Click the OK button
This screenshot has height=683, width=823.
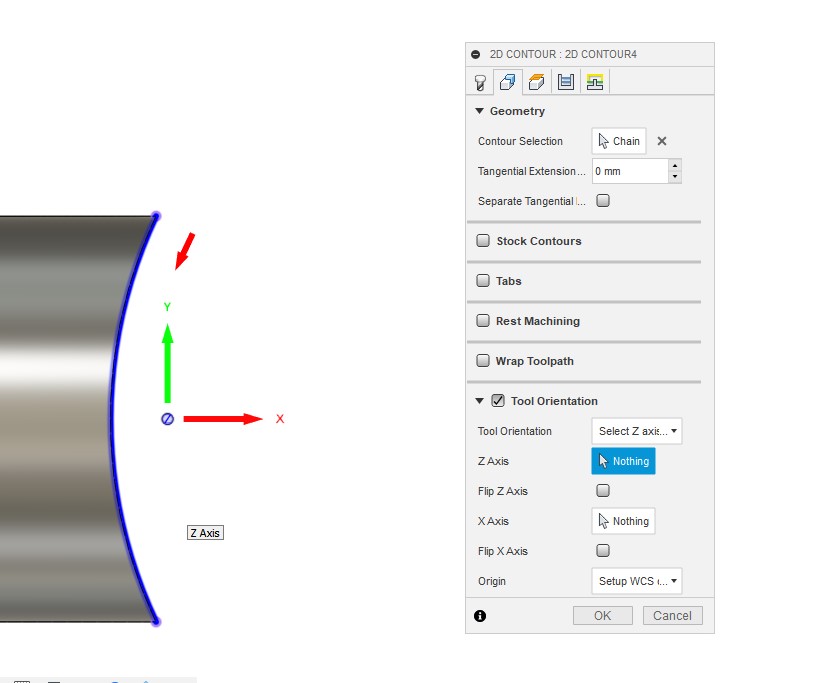[x=602, y=615]
